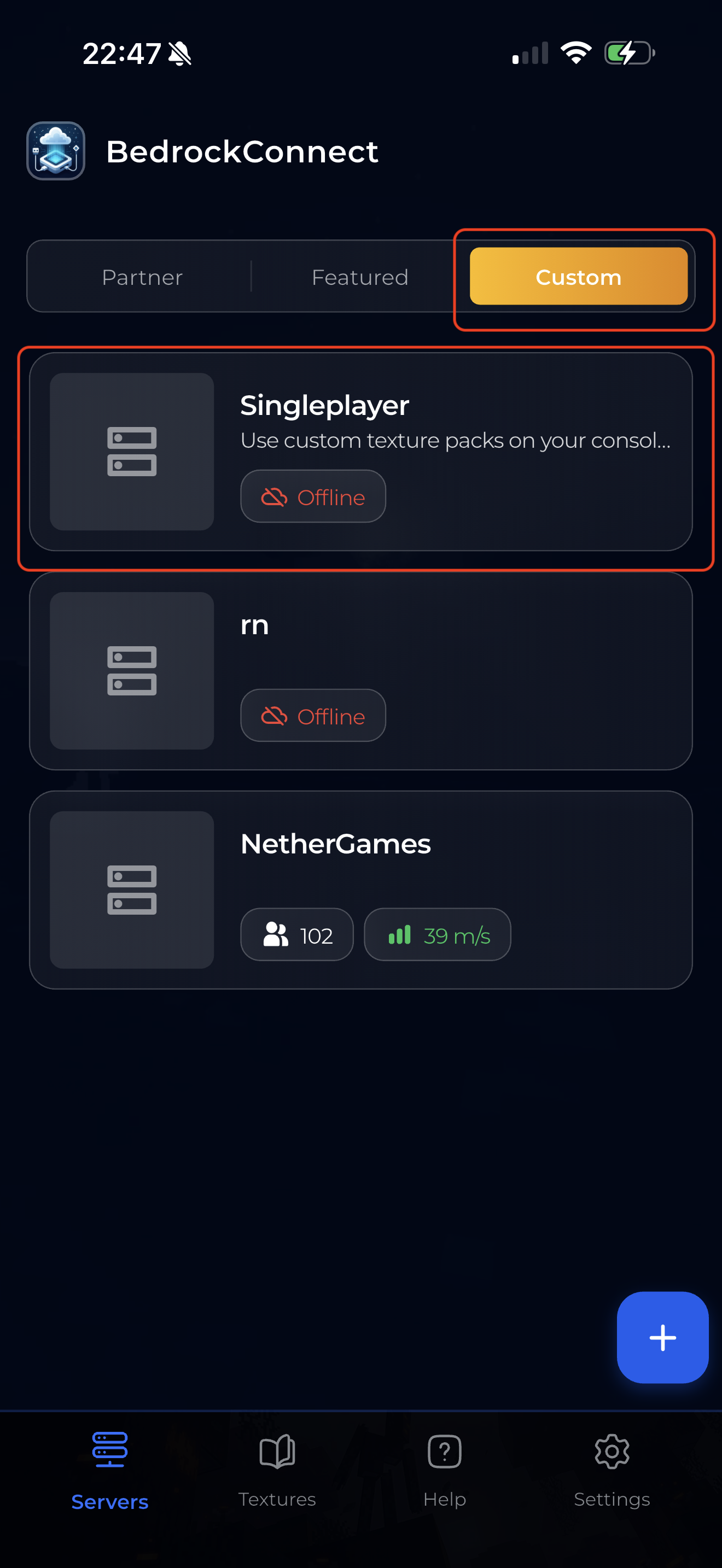The image size is (722, 1568).
Task: Select the rn server entry
Action: pos(360,670)
